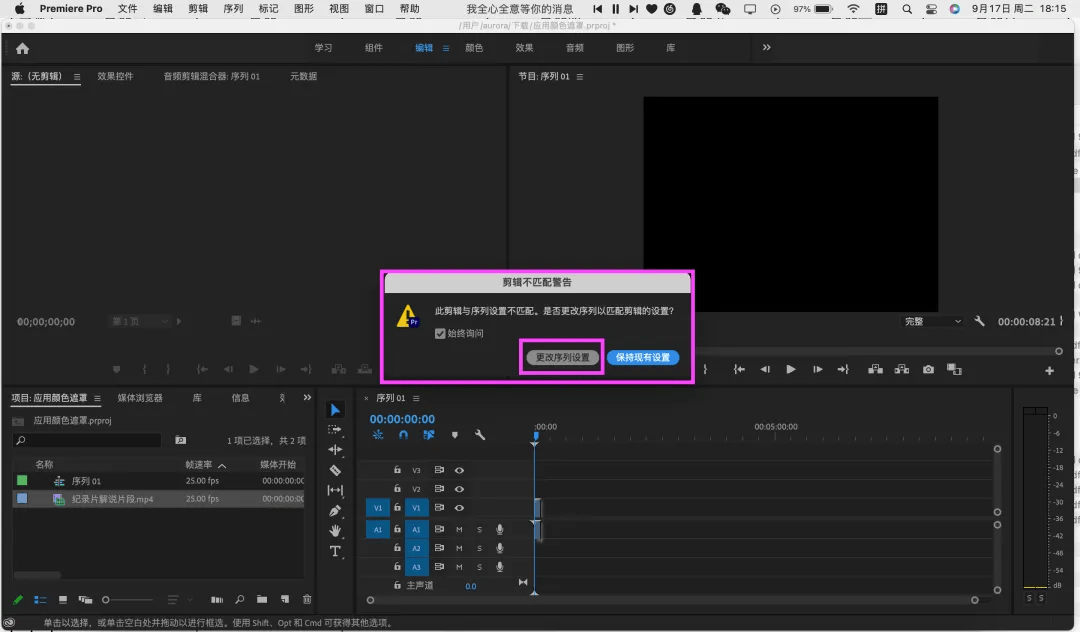Adjust the Project panel thumbnail zoom slider

[127, 600]
